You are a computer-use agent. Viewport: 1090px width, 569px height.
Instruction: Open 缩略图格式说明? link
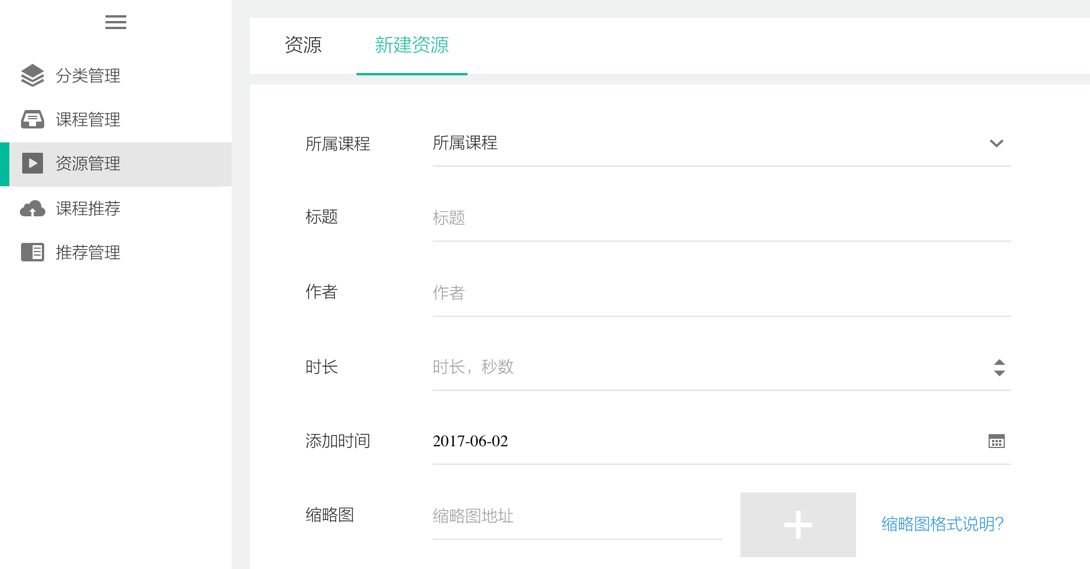point(943,524)
